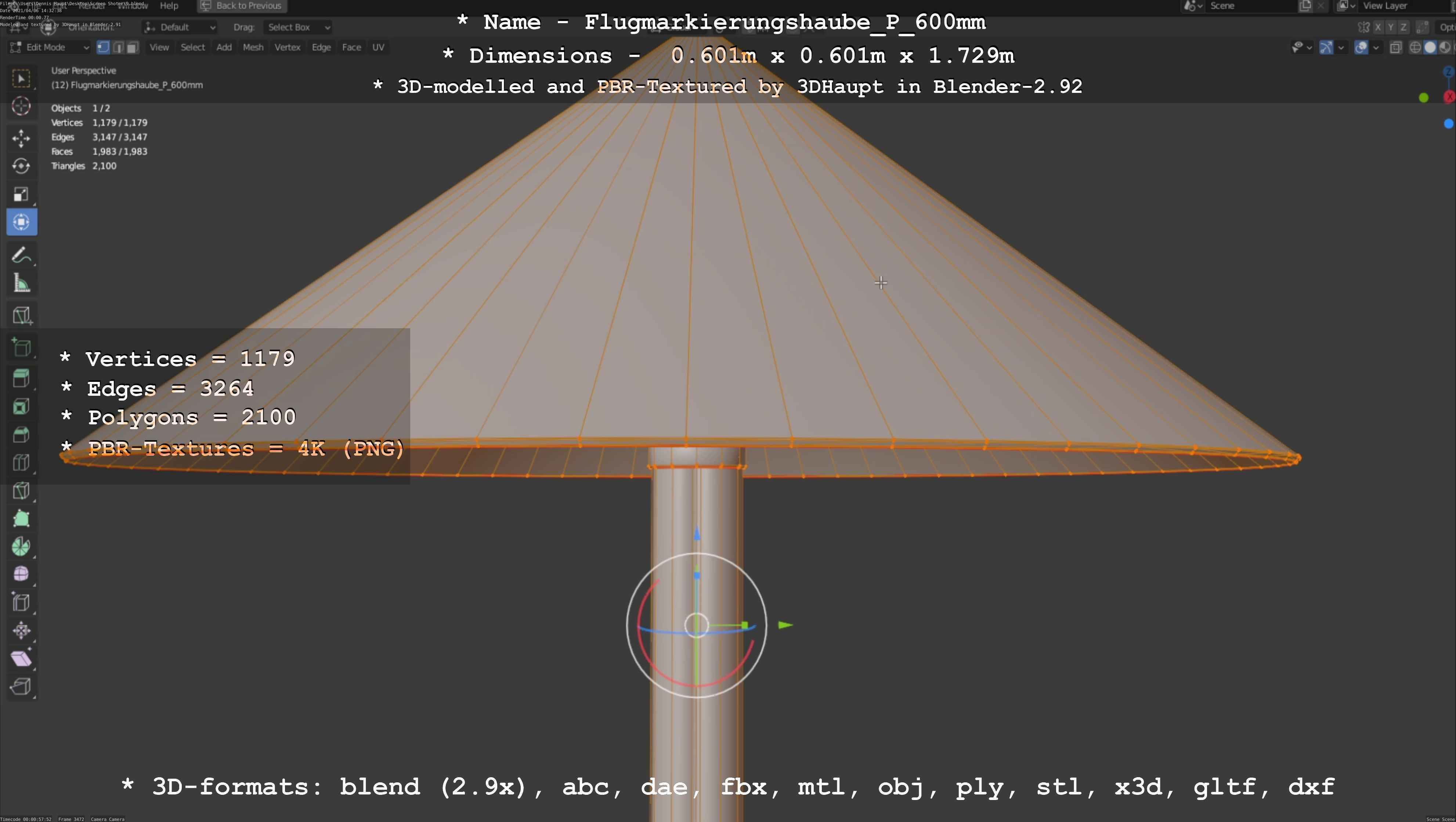
Task: Expand the overlays options dropdown arrow
Action: [1376, 47]
